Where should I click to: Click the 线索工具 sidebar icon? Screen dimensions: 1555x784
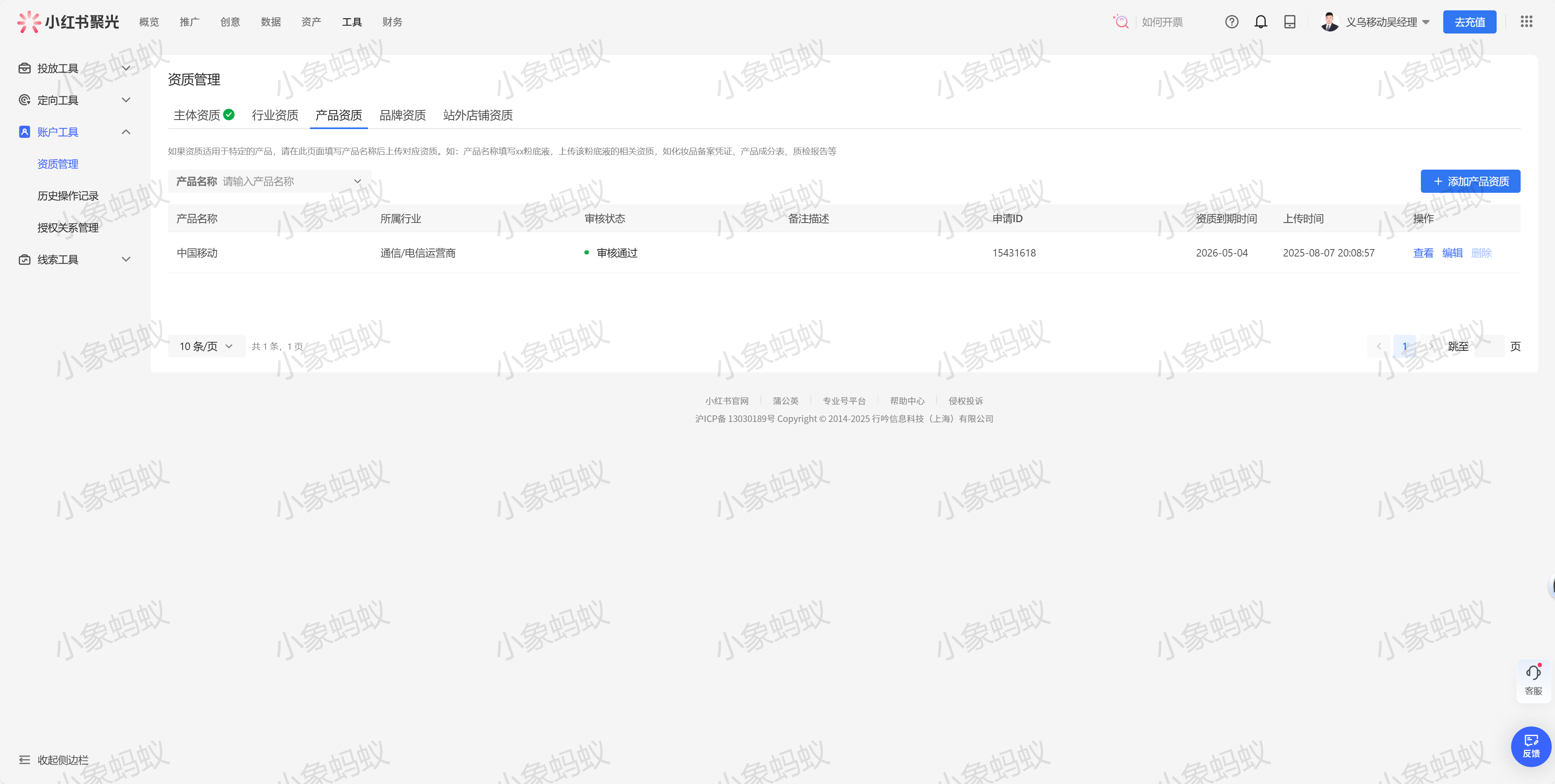(24, 259)
